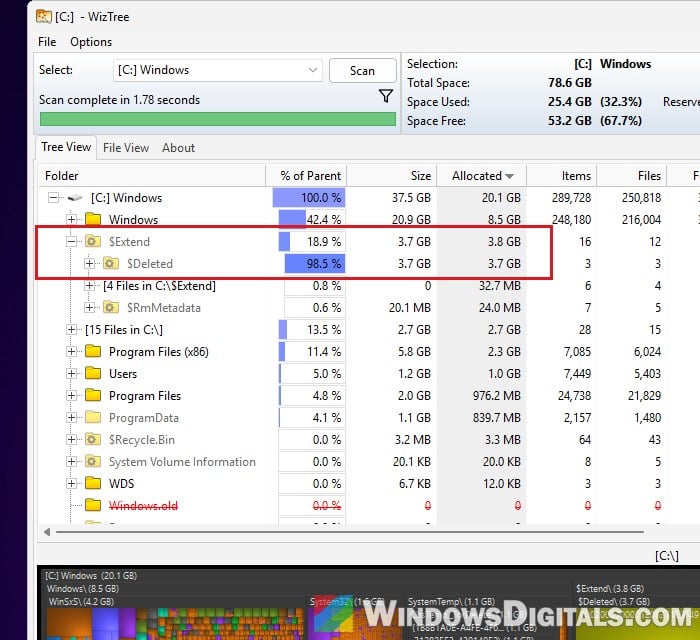This screenshot has width=700, height=640.
Task: Click the horizontal scrollbar left arrow
Action: (47, 532)
